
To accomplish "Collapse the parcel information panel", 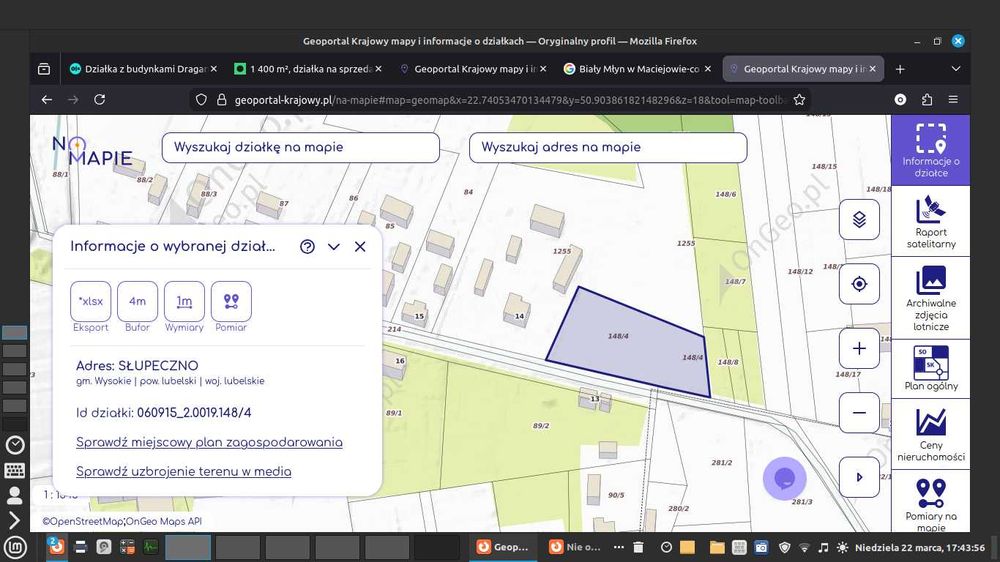I will point(334,247).
